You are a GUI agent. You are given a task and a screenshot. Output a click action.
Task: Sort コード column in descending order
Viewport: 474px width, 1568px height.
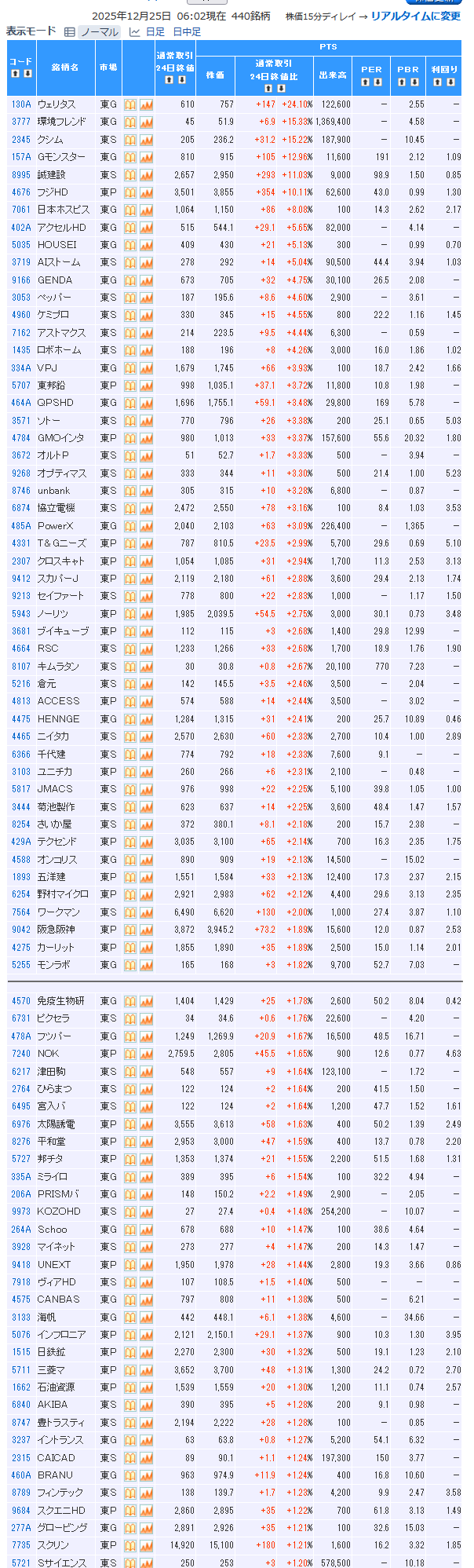coord(27,74)
